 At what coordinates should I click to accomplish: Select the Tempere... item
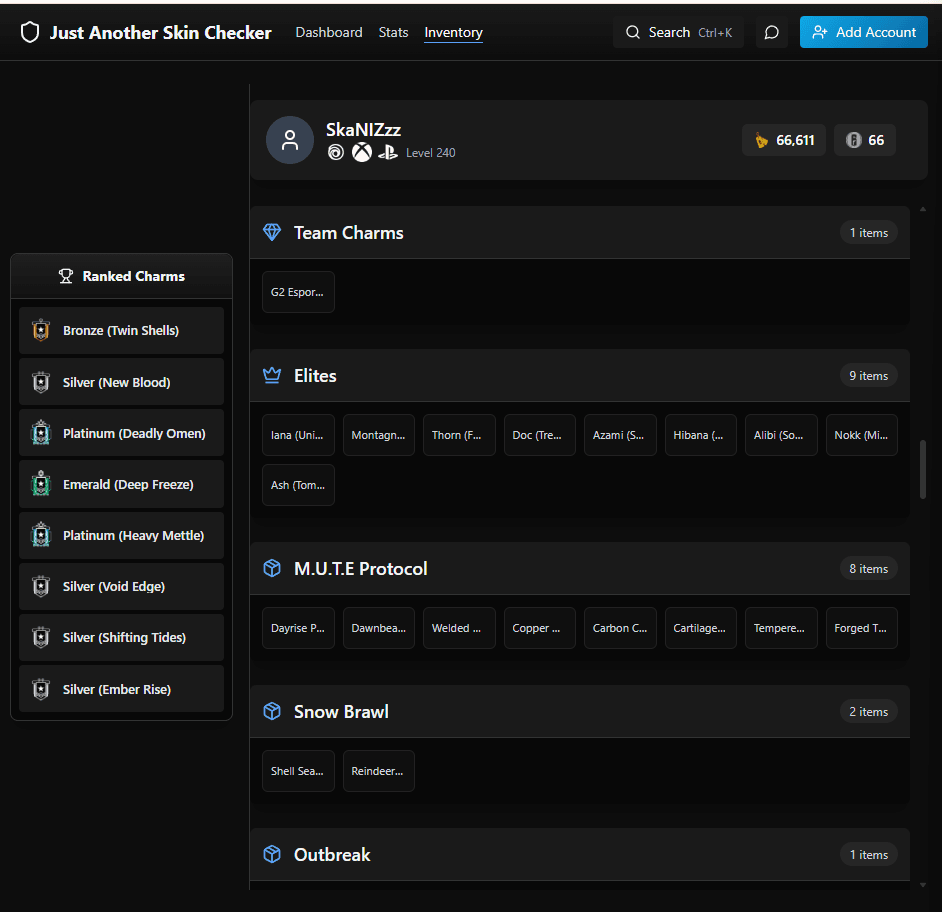781,628
